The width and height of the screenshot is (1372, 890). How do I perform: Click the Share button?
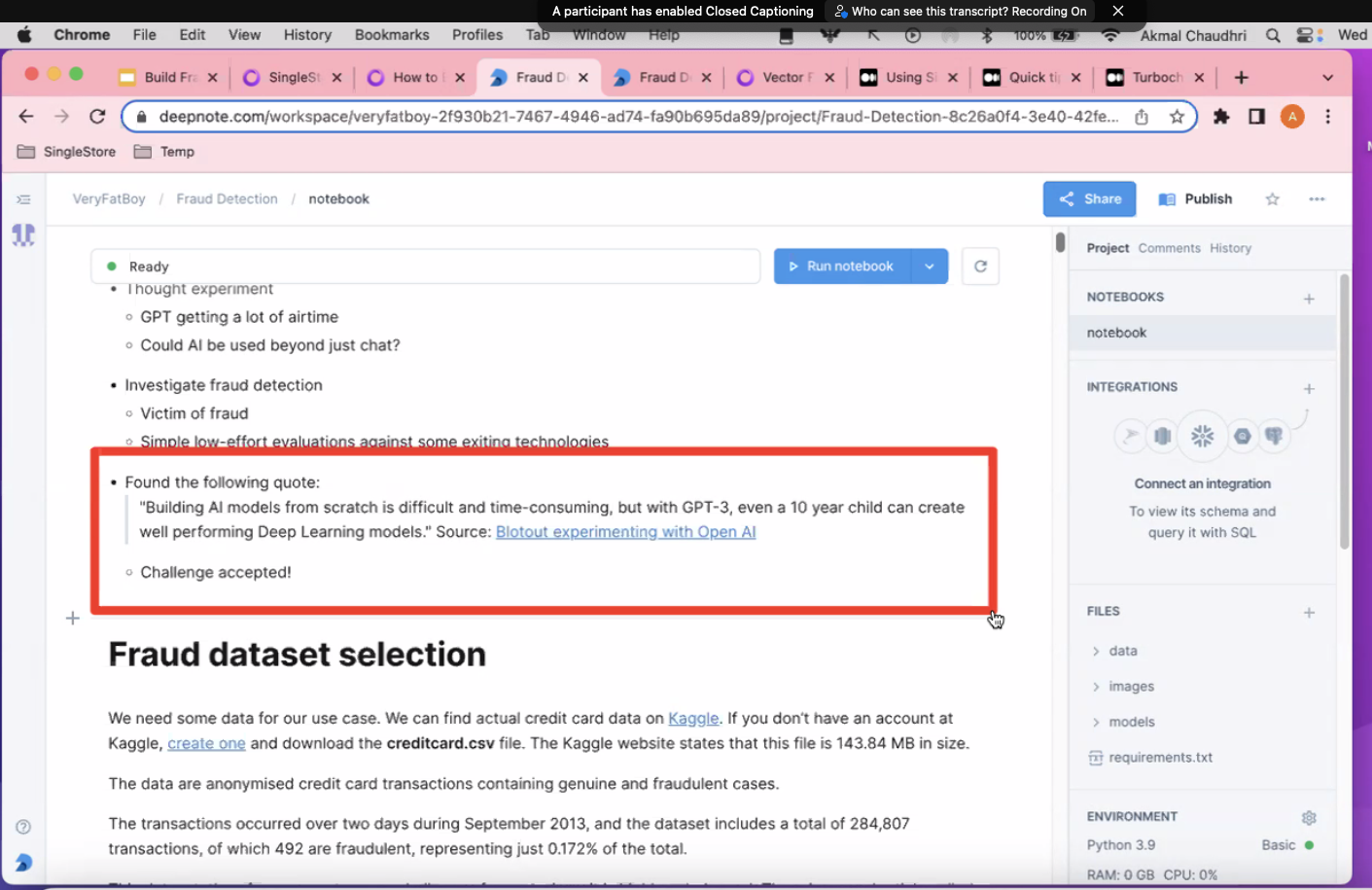click(x=1089, y=199)
